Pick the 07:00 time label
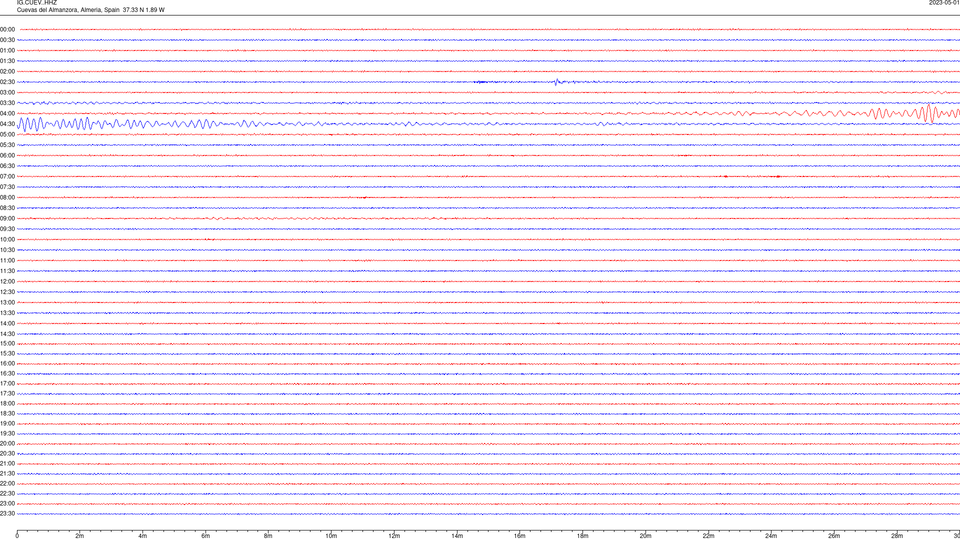Viewport: 960px width, 540px height. click(7, 176)
